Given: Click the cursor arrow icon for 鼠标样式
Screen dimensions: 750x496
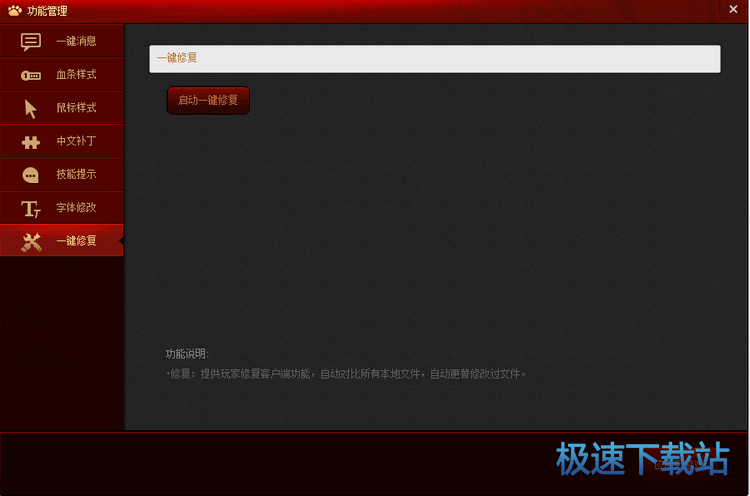Looking at the screenshot, I should (31, 109).
